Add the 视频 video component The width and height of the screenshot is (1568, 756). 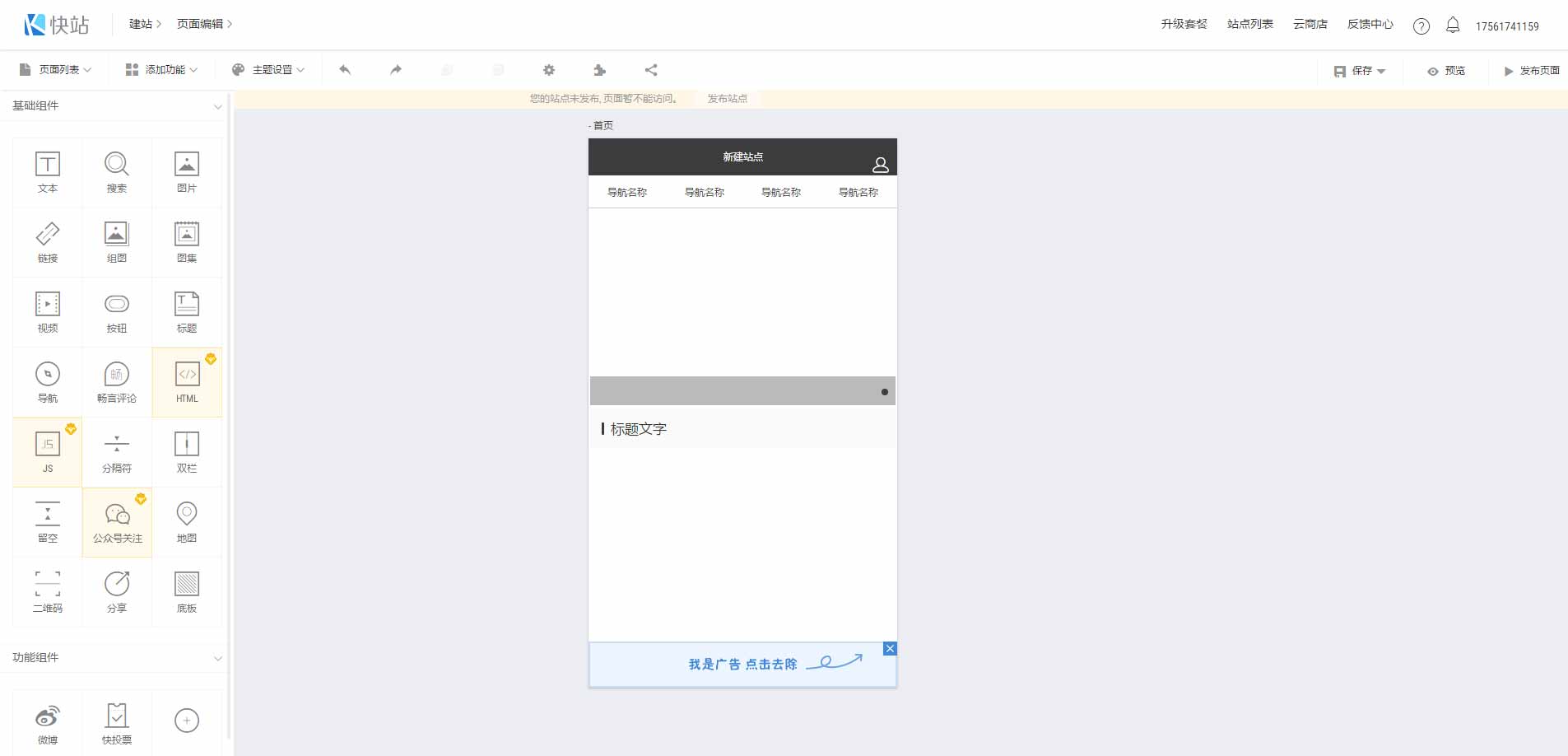47,311
